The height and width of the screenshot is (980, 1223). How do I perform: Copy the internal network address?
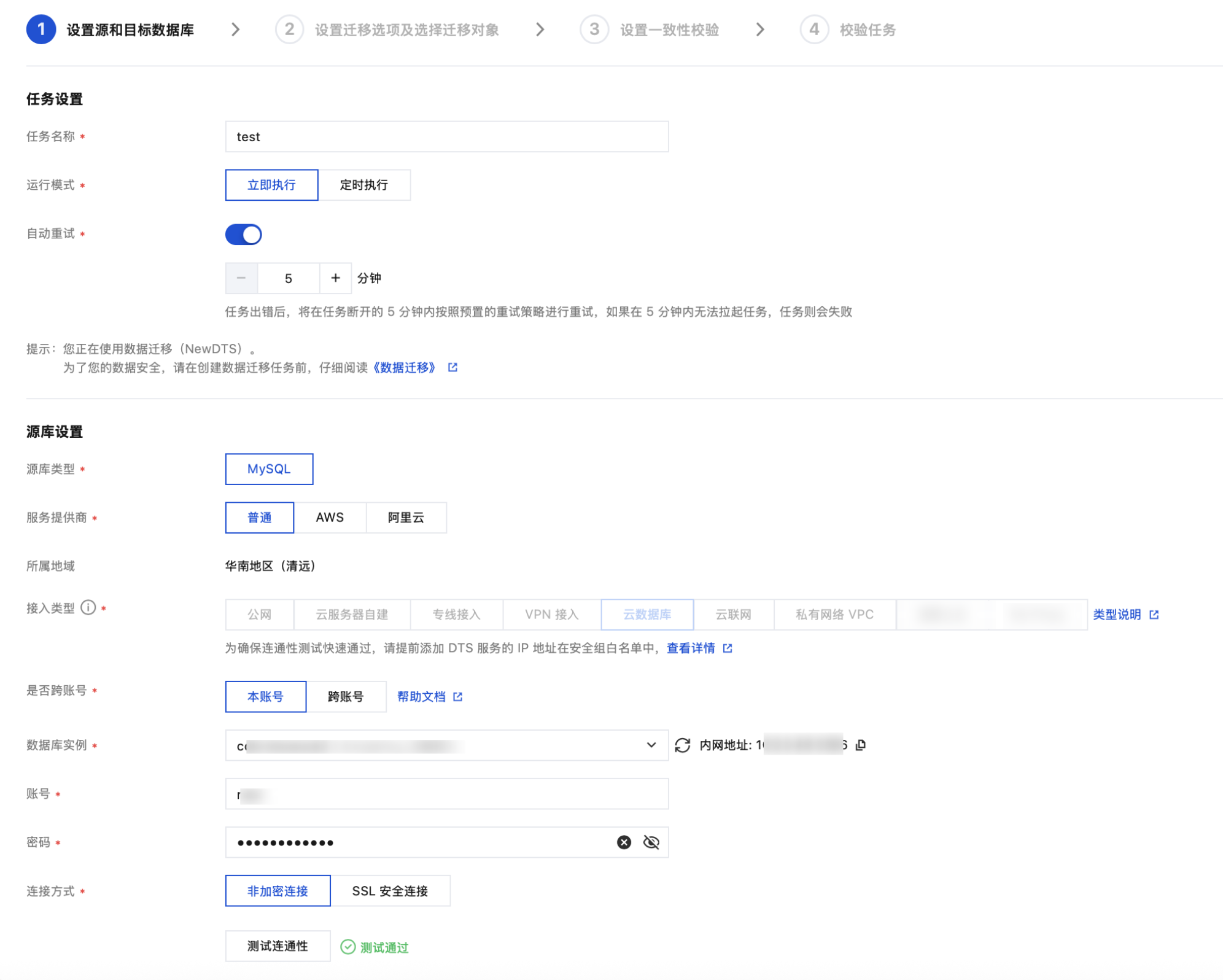tap(861, 745)
